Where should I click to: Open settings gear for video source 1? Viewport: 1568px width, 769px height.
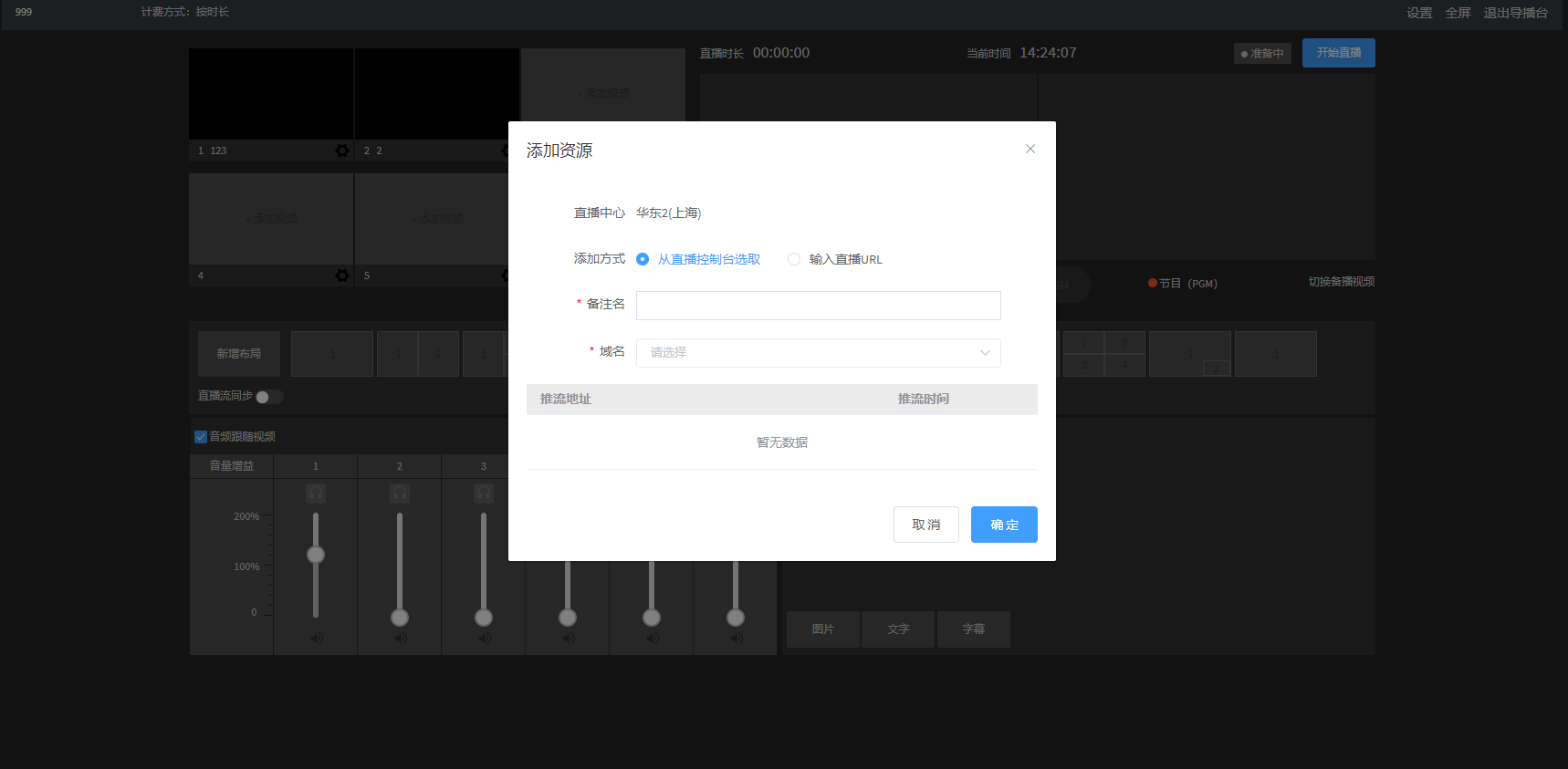coord(342,151)
